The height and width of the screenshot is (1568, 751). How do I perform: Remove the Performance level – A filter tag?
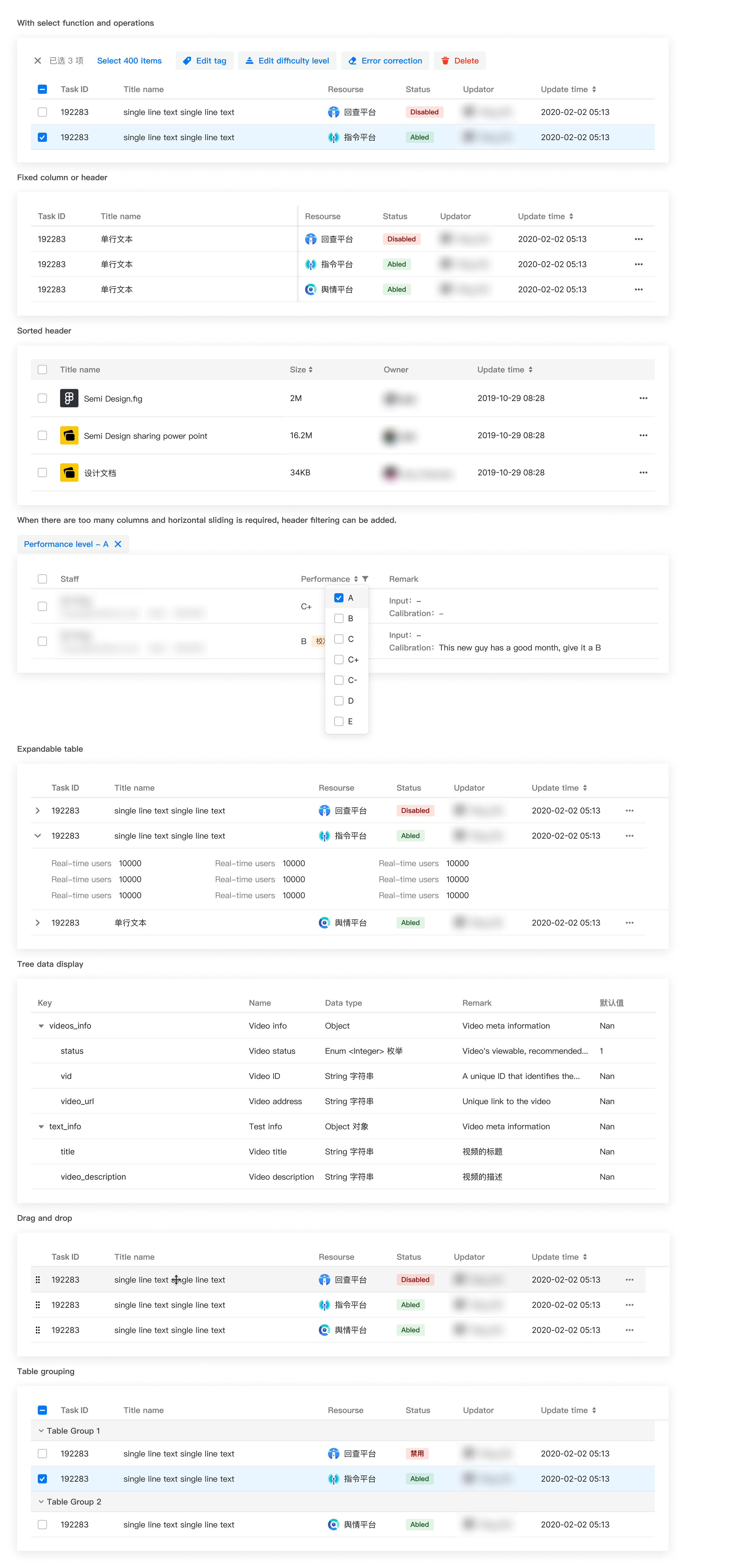click(x=118, y=544)
